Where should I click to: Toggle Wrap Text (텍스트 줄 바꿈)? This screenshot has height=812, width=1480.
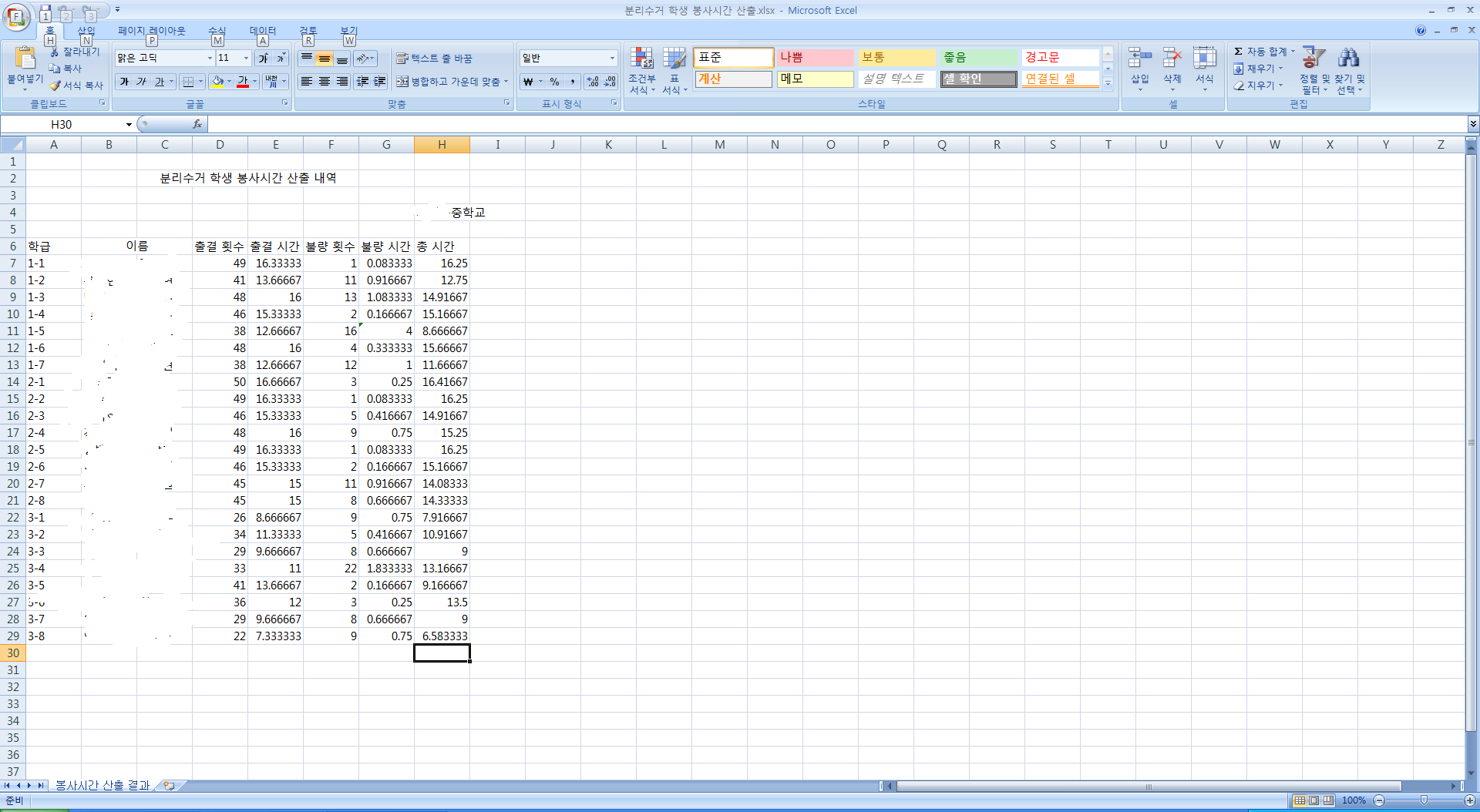434,59
